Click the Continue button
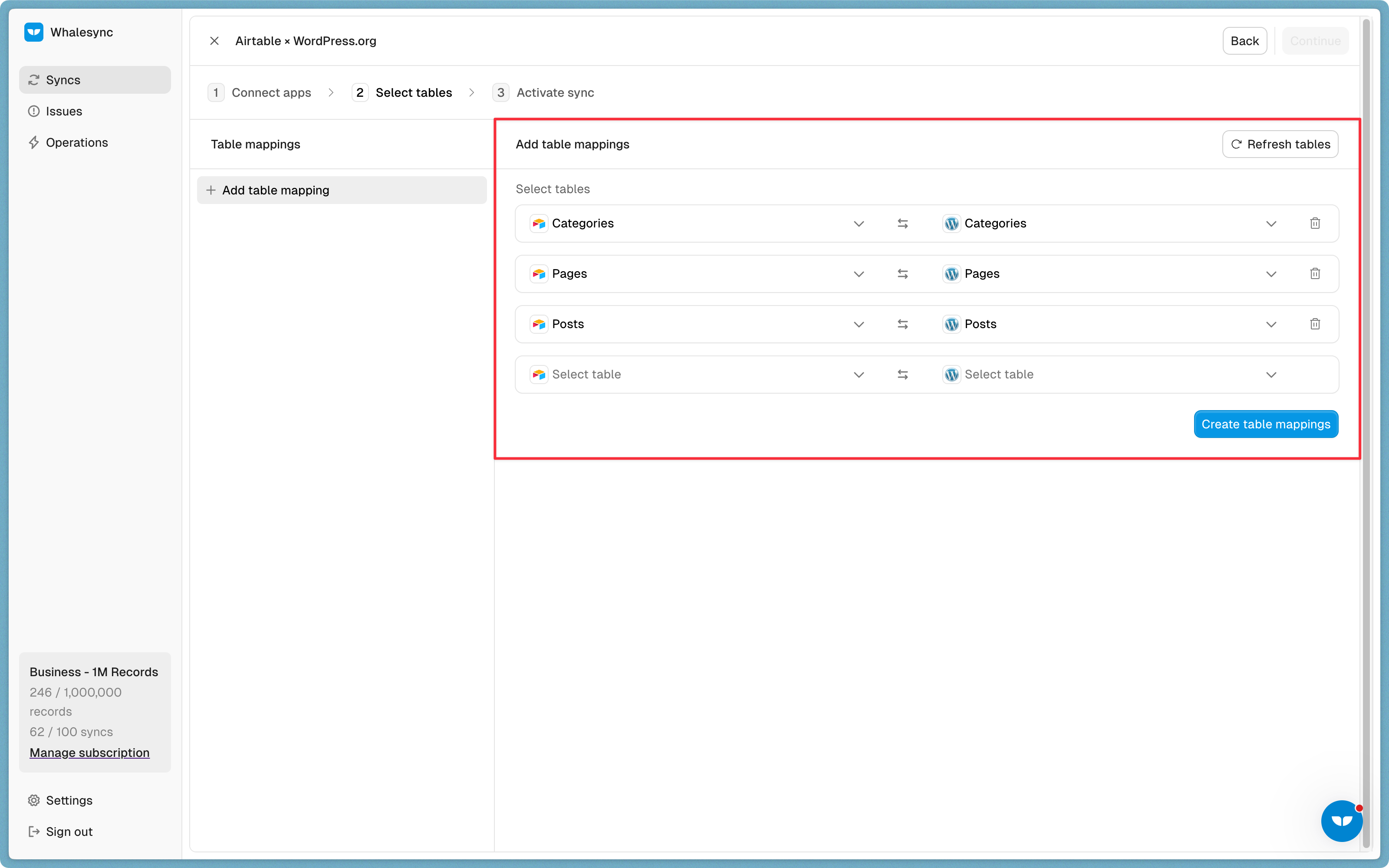 [x=1315, y=41]
